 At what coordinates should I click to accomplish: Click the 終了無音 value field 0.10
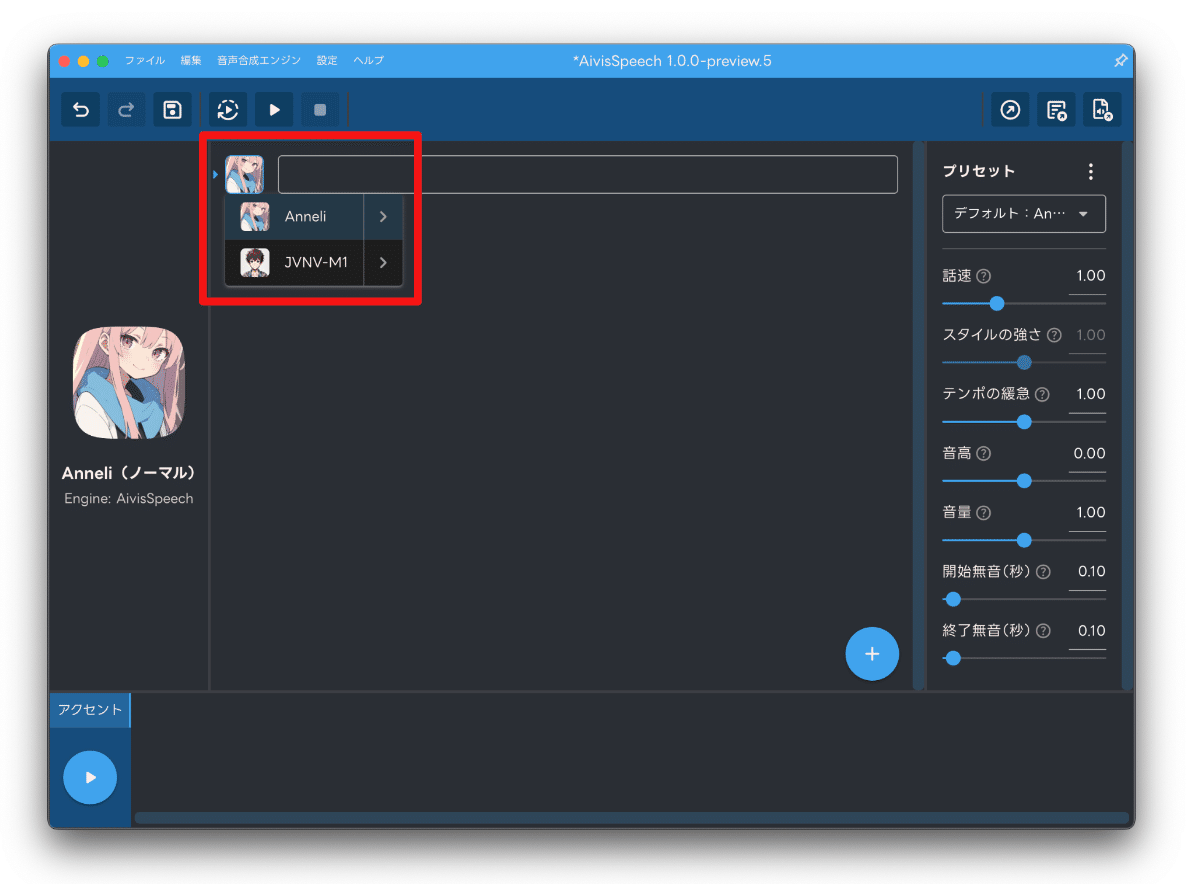(1088, 631)
